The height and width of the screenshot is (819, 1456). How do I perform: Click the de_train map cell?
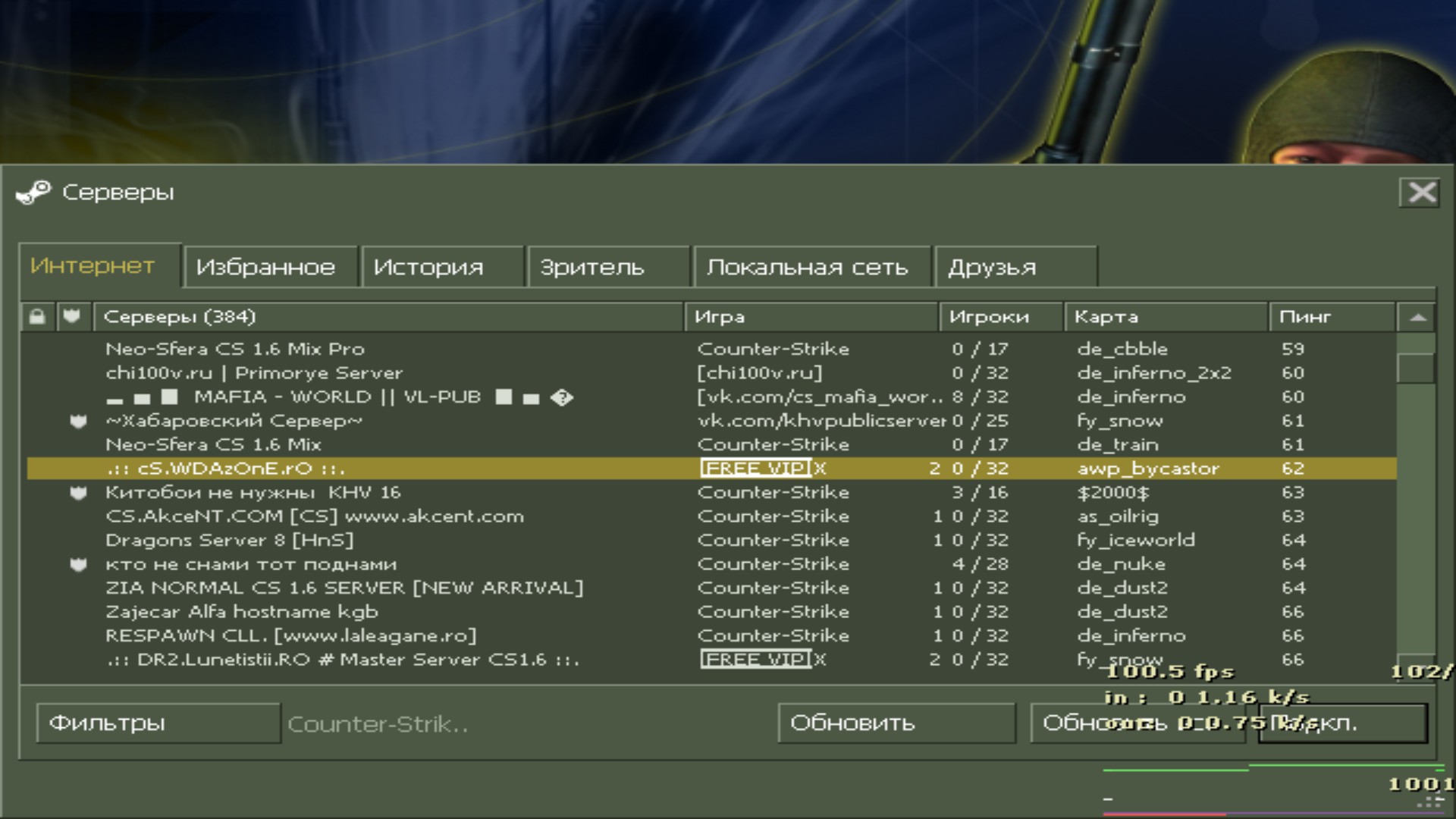click(1118, 444)
